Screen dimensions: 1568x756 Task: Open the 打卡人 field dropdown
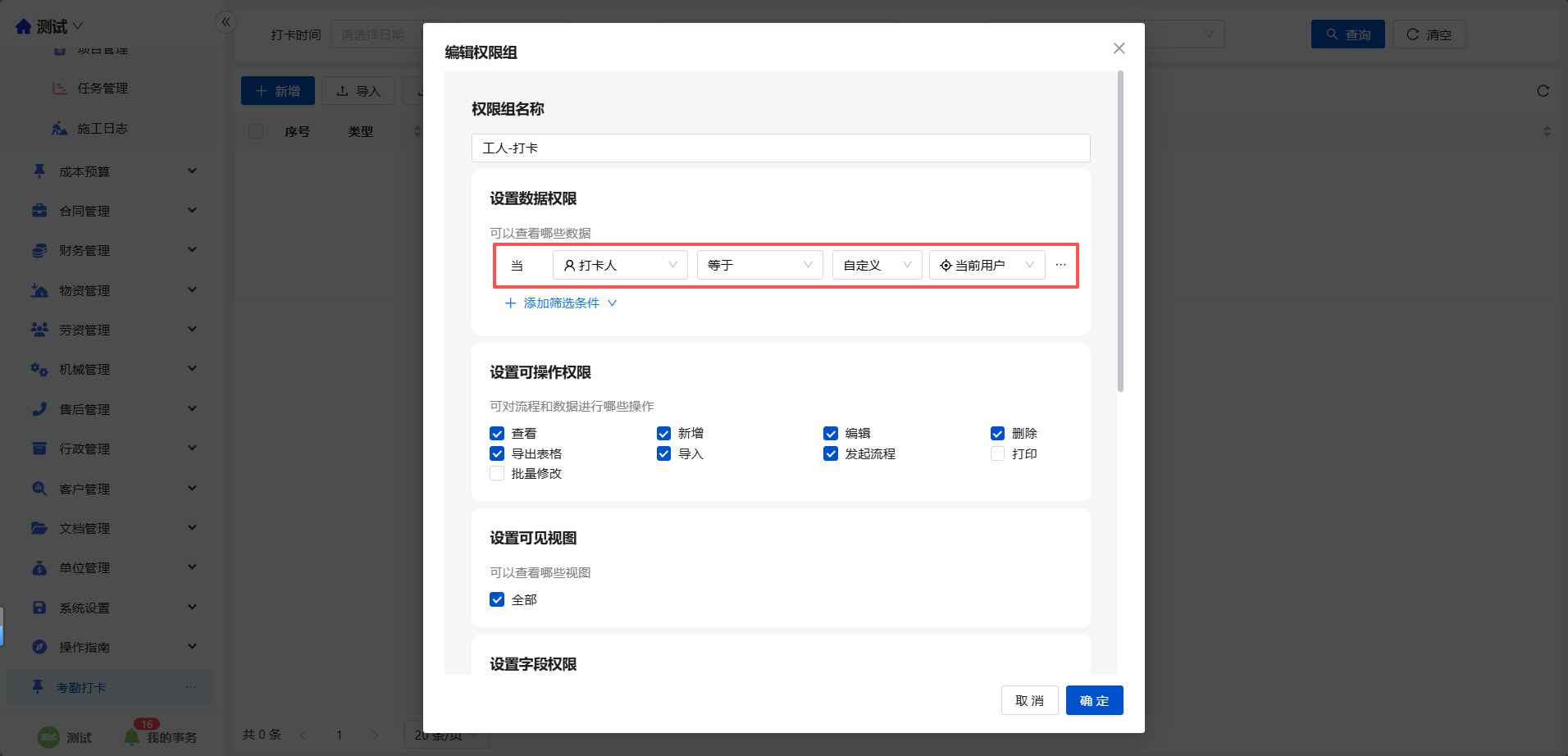pos(620,265)
